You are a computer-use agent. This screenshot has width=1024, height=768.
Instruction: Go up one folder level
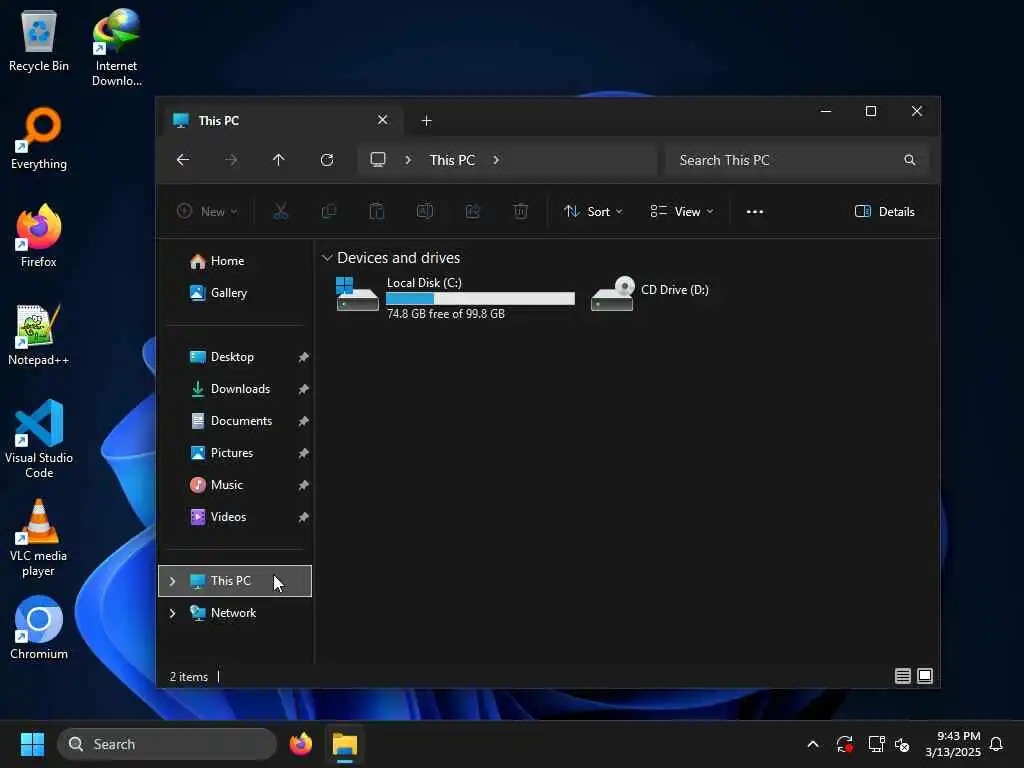[x=279, y=160]
